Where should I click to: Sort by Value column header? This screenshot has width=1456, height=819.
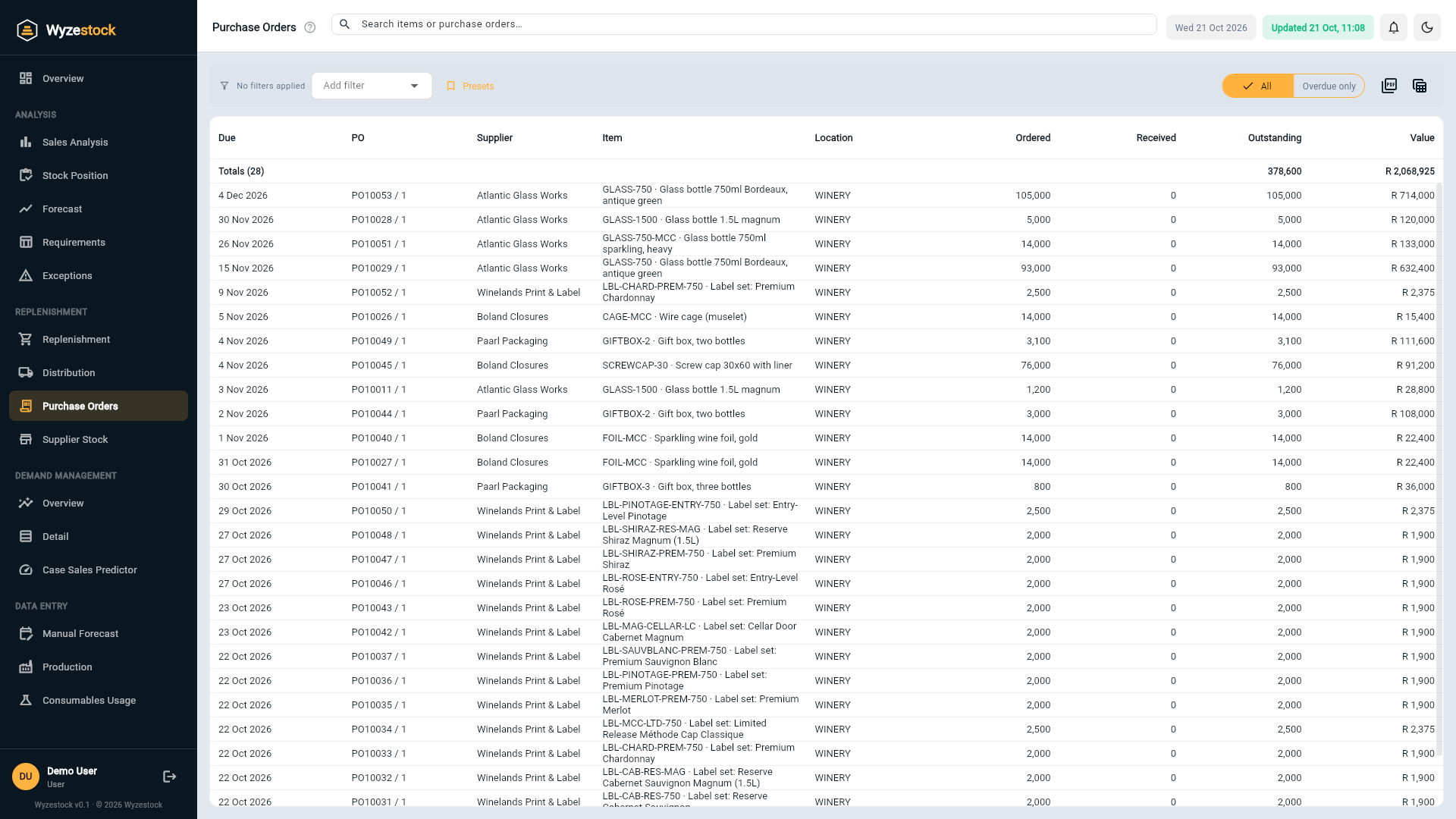pyautogui.click(x=1422, y=138)
